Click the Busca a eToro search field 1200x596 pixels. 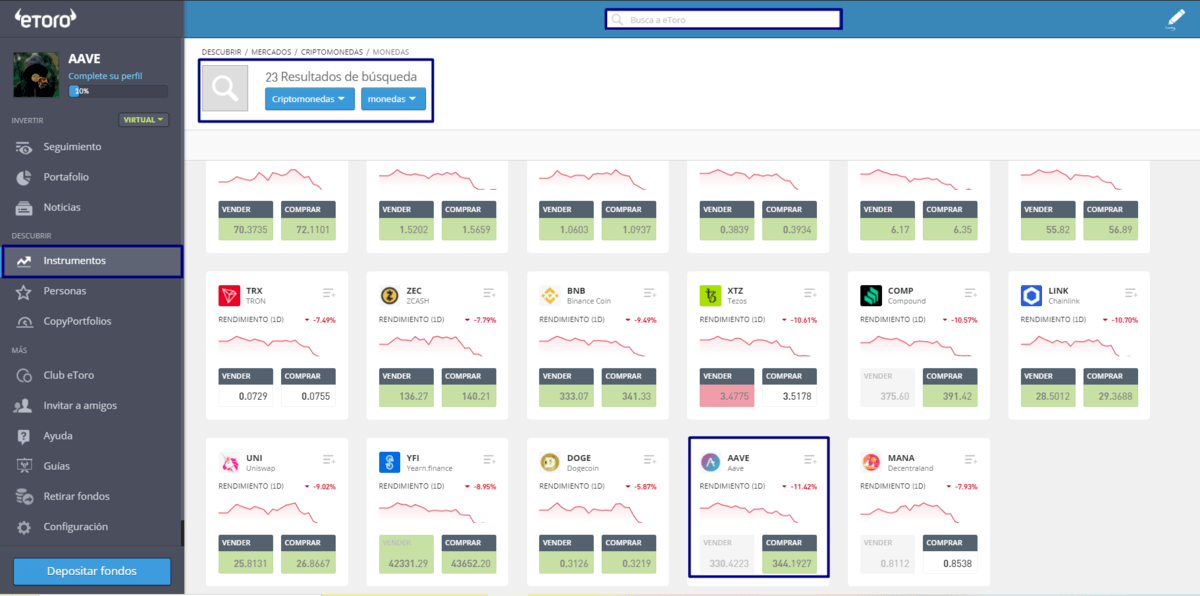724,19
